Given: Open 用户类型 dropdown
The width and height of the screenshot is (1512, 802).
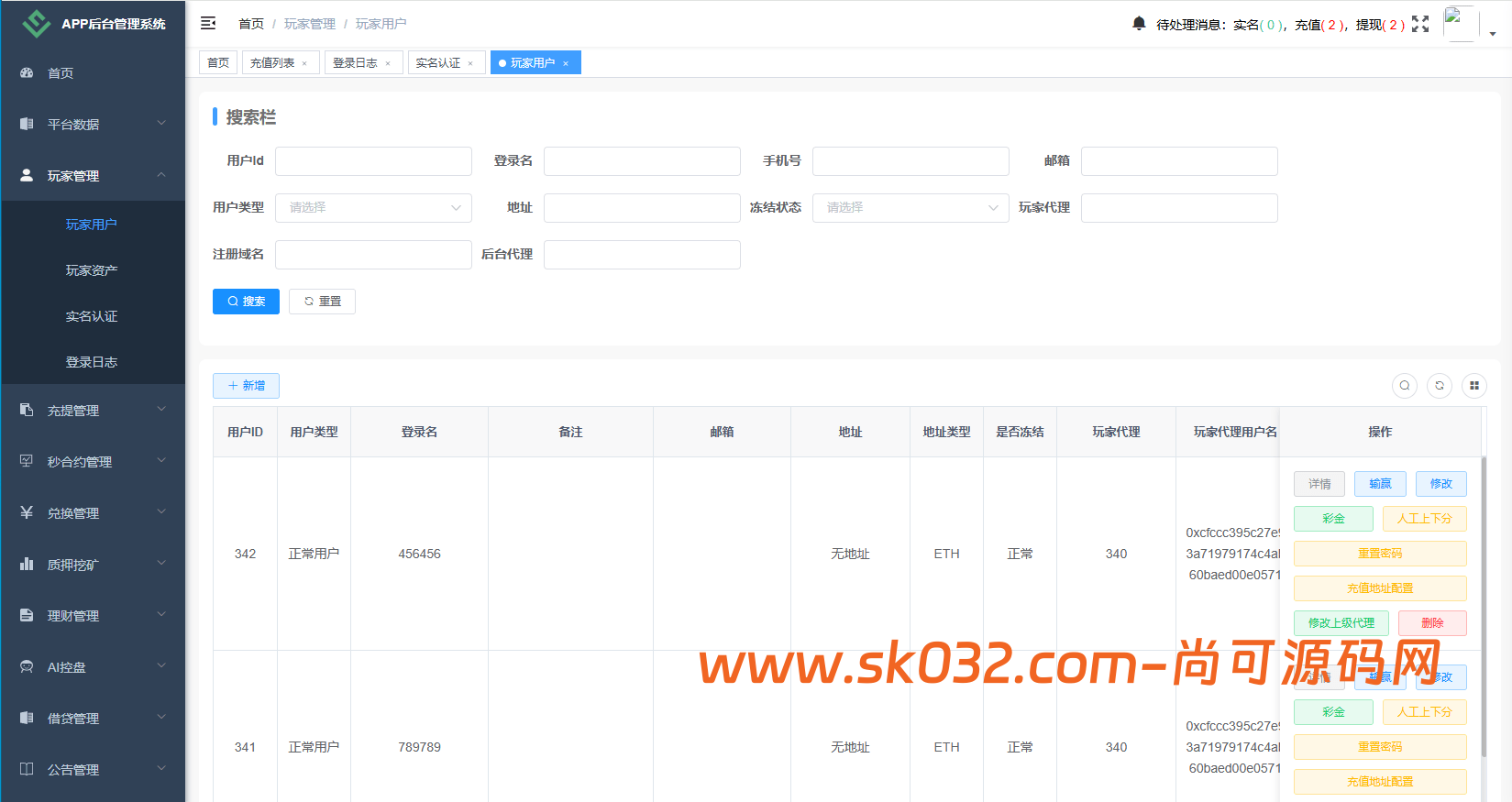Looking at the screenshot, I should [373, 208].
